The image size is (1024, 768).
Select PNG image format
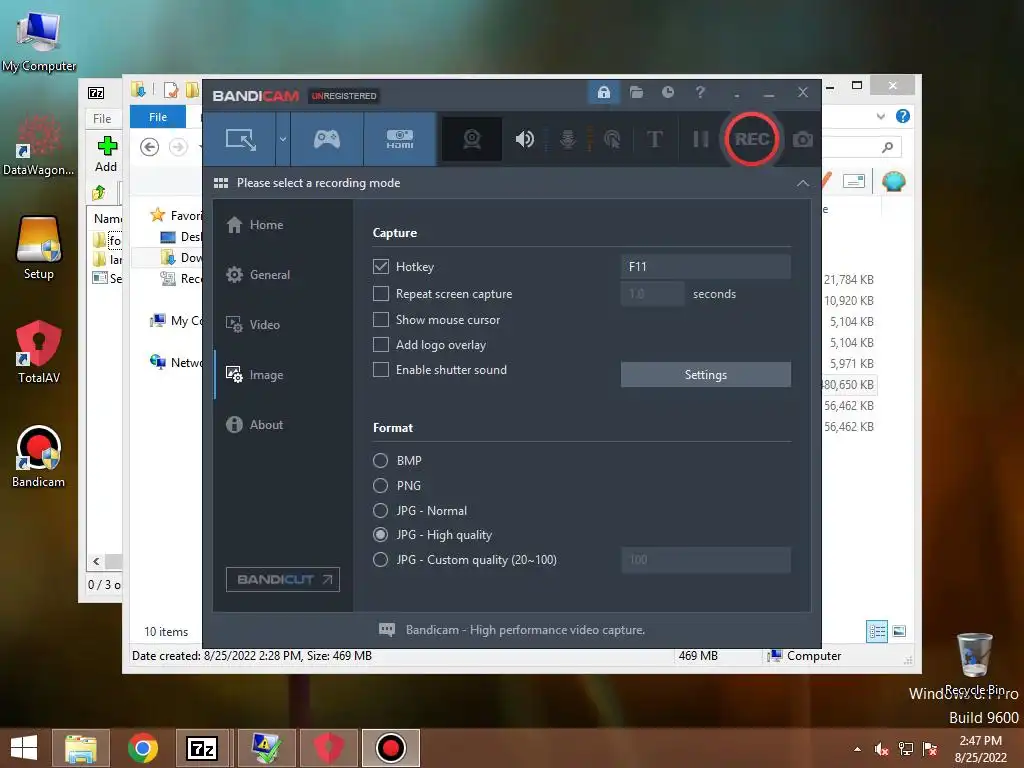(380, 486)
